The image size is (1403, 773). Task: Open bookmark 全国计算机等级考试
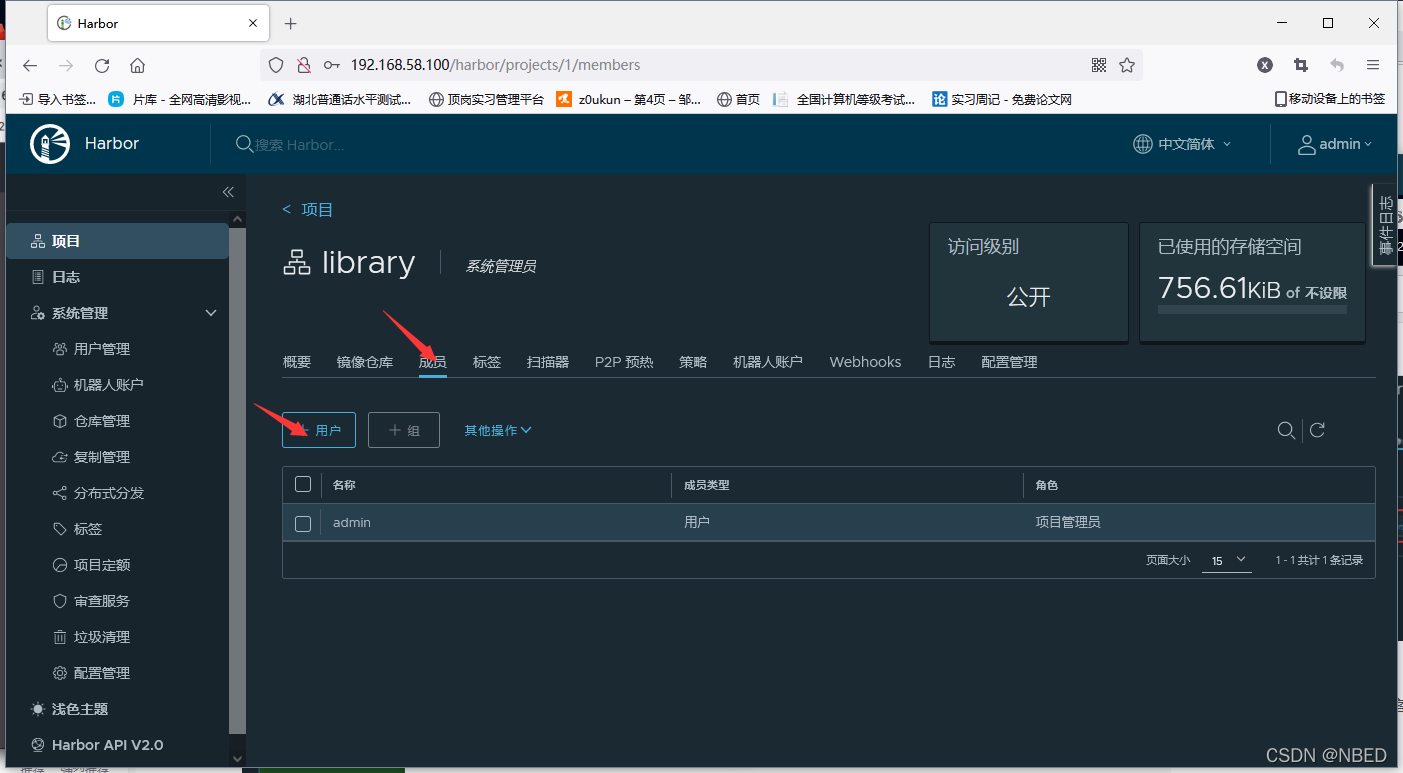[846, 99]
